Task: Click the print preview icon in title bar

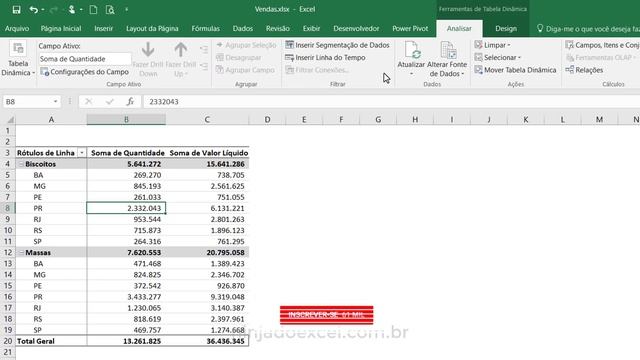Action: pos(110,9)
